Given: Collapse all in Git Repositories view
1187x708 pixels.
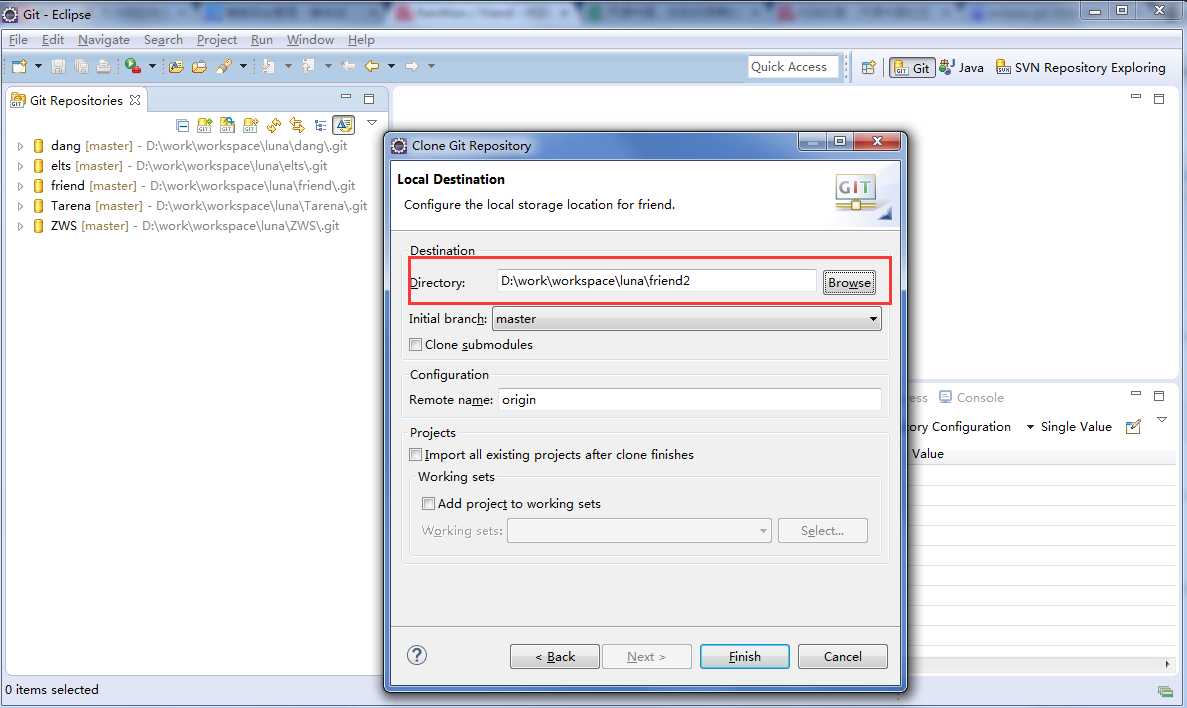Looking at the screenshot, I should click(182, 125).
